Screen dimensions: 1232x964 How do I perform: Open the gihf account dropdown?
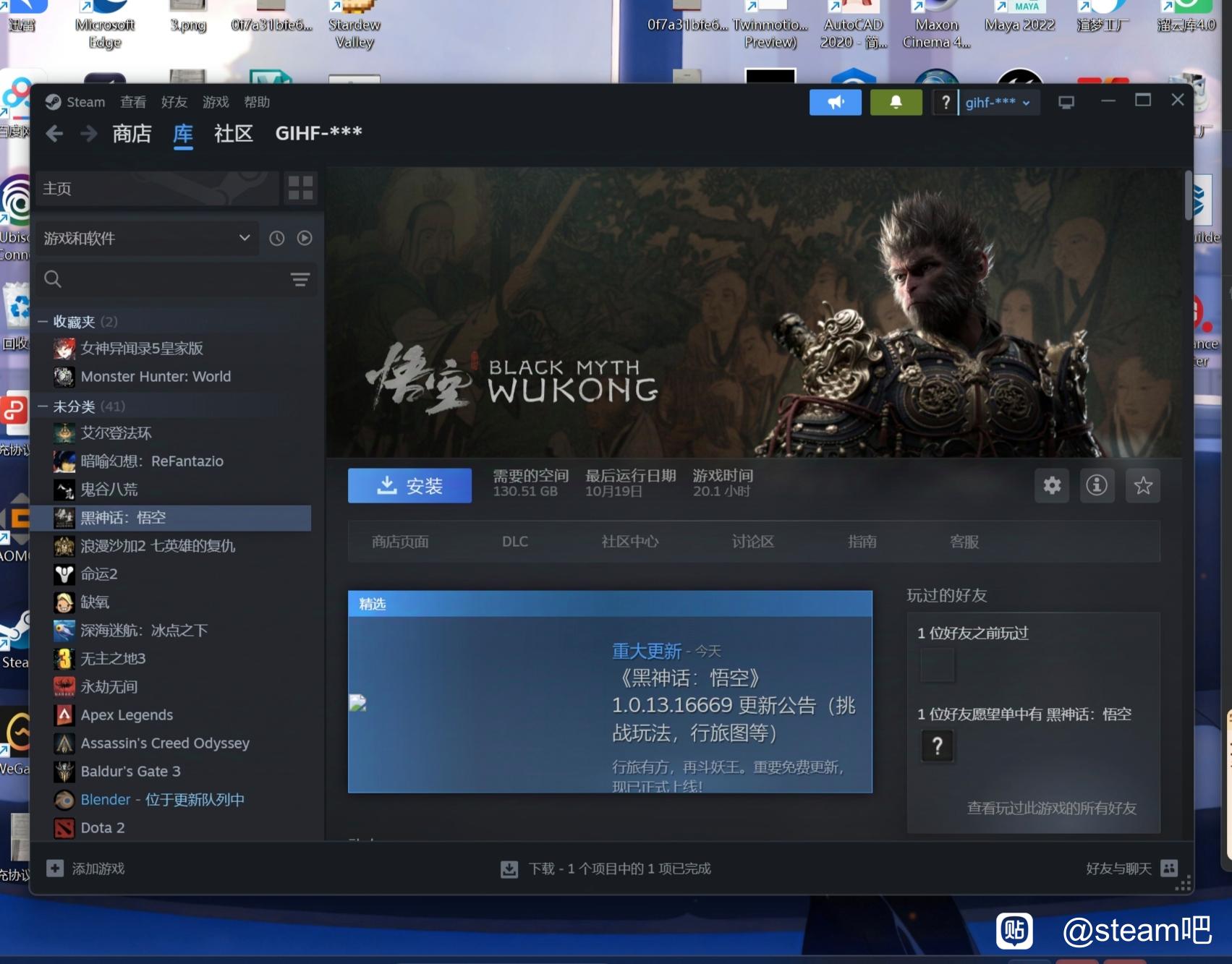pyautogui.click(x=998, y=103)
